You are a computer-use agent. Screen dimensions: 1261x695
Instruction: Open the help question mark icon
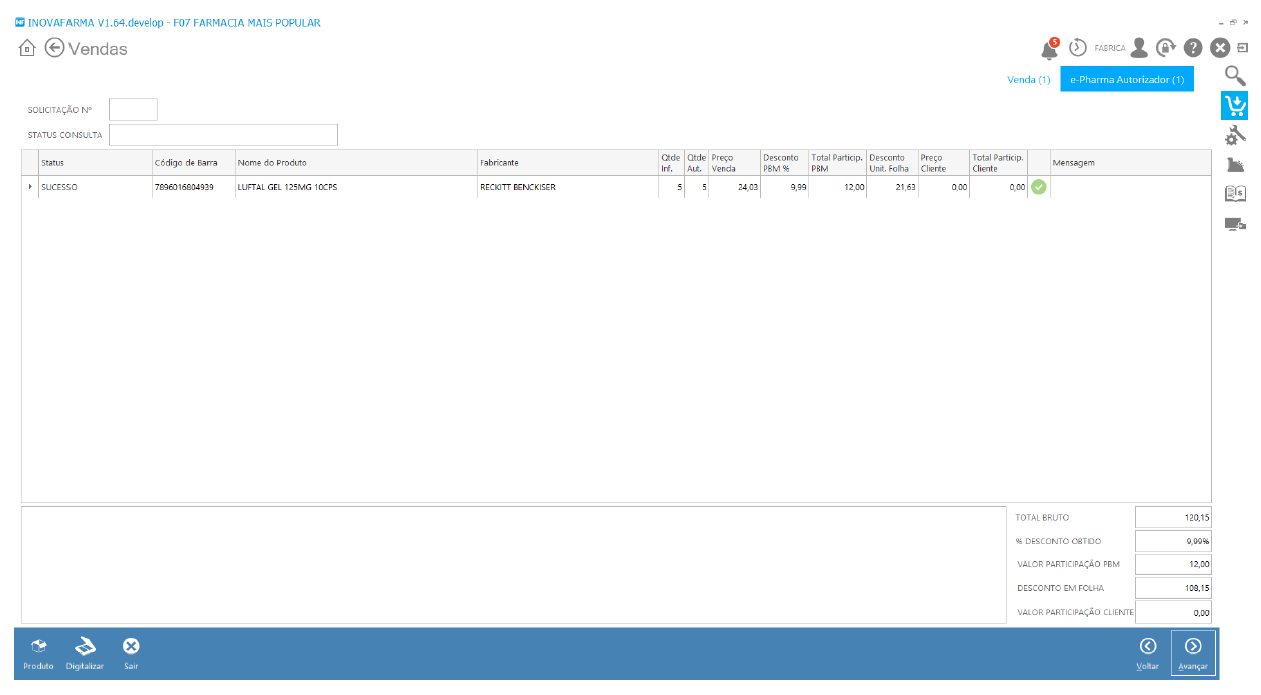click(1192, 48)
